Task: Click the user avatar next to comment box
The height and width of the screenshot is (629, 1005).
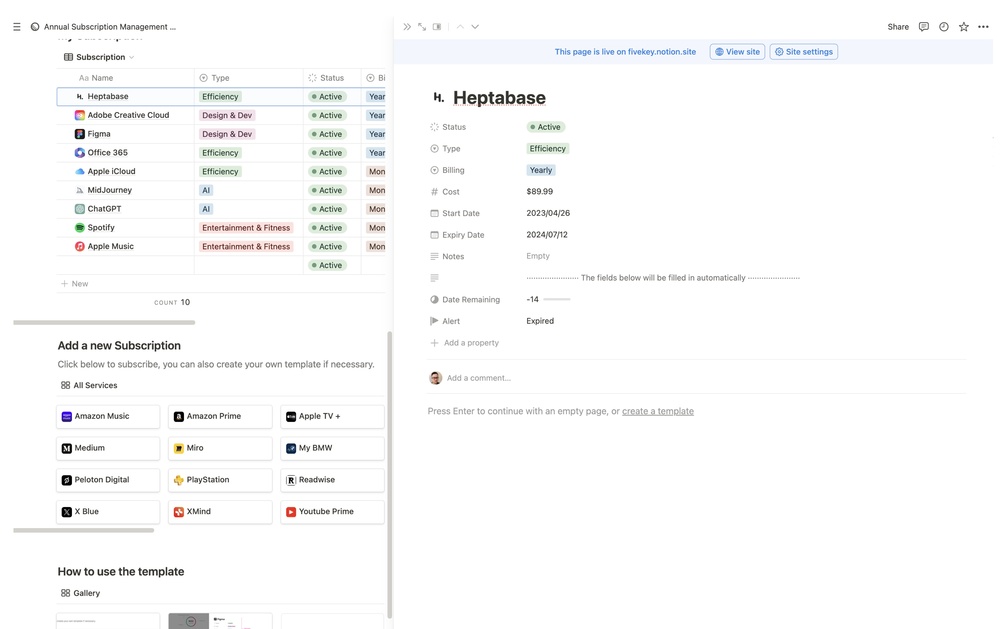Action: 435,378
